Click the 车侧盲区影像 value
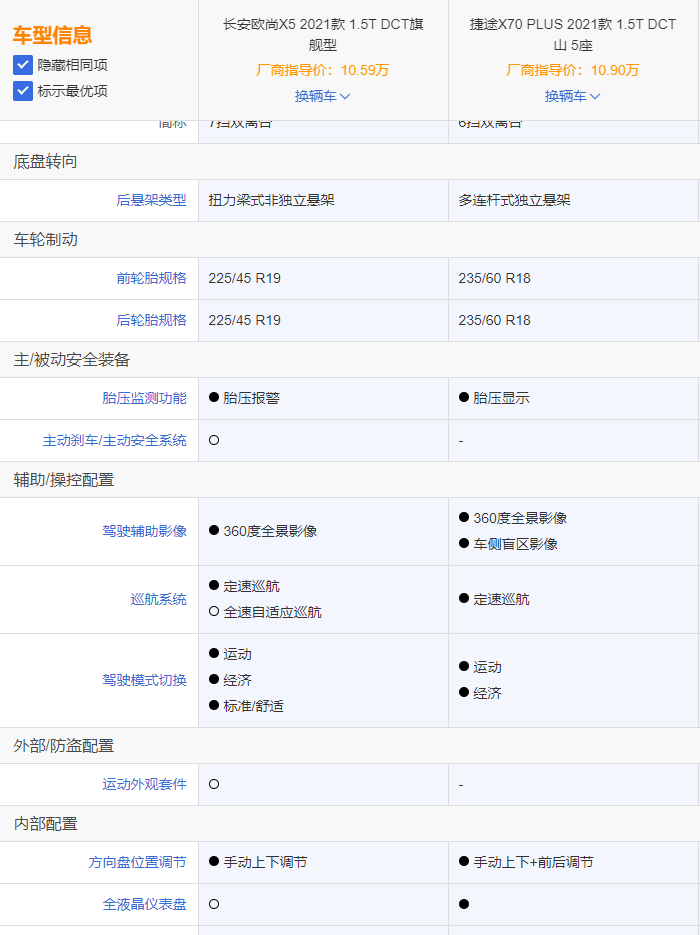 515,544
